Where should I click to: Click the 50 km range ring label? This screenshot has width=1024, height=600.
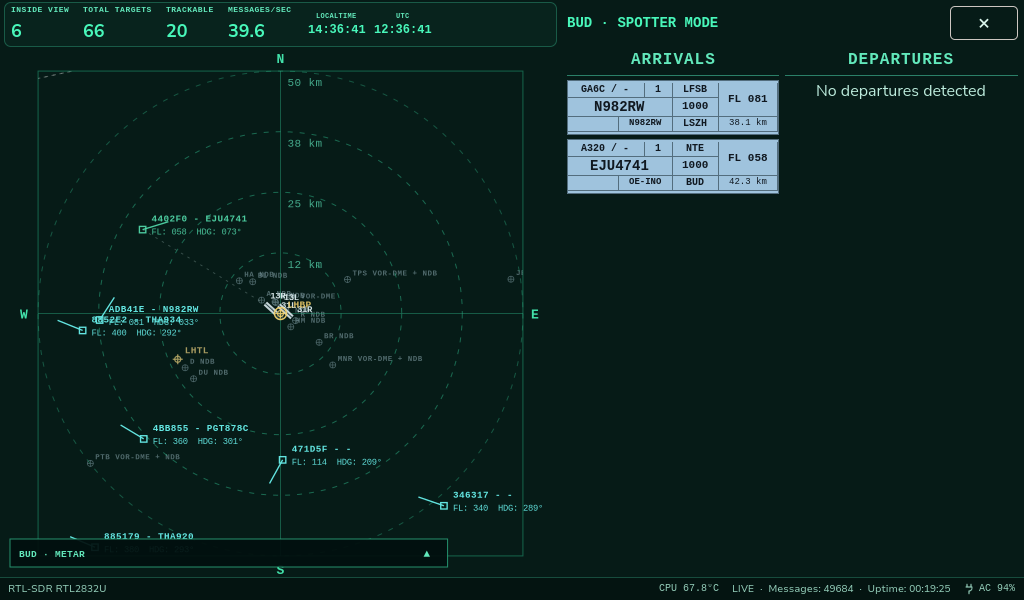[305, 83]
